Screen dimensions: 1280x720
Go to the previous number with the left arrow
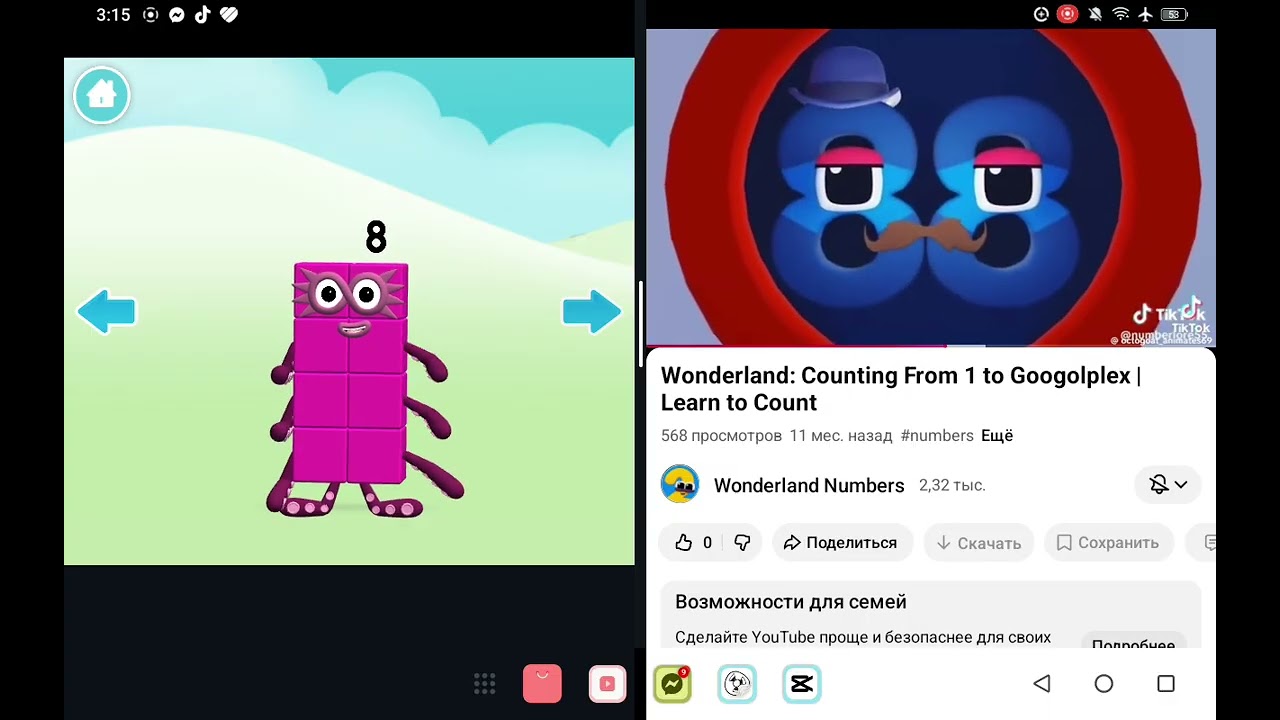click(106, 312)
